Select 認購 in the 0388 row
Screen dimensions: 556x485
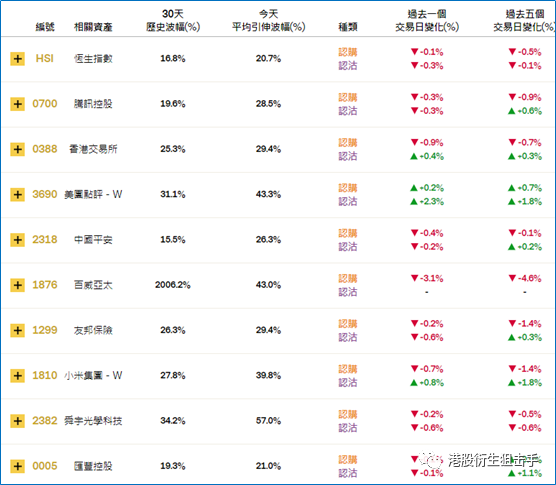(x=348, y=143)
